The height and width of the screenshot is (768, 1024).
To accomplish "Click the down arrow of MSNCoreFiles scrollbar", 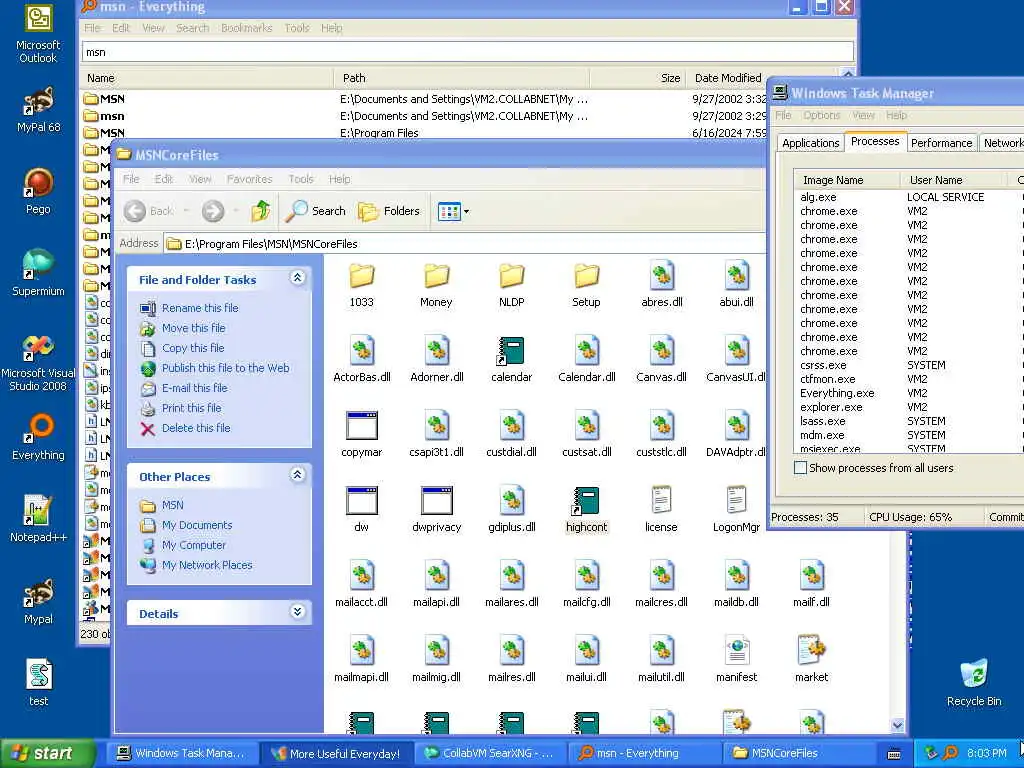I will coord(897,725).
